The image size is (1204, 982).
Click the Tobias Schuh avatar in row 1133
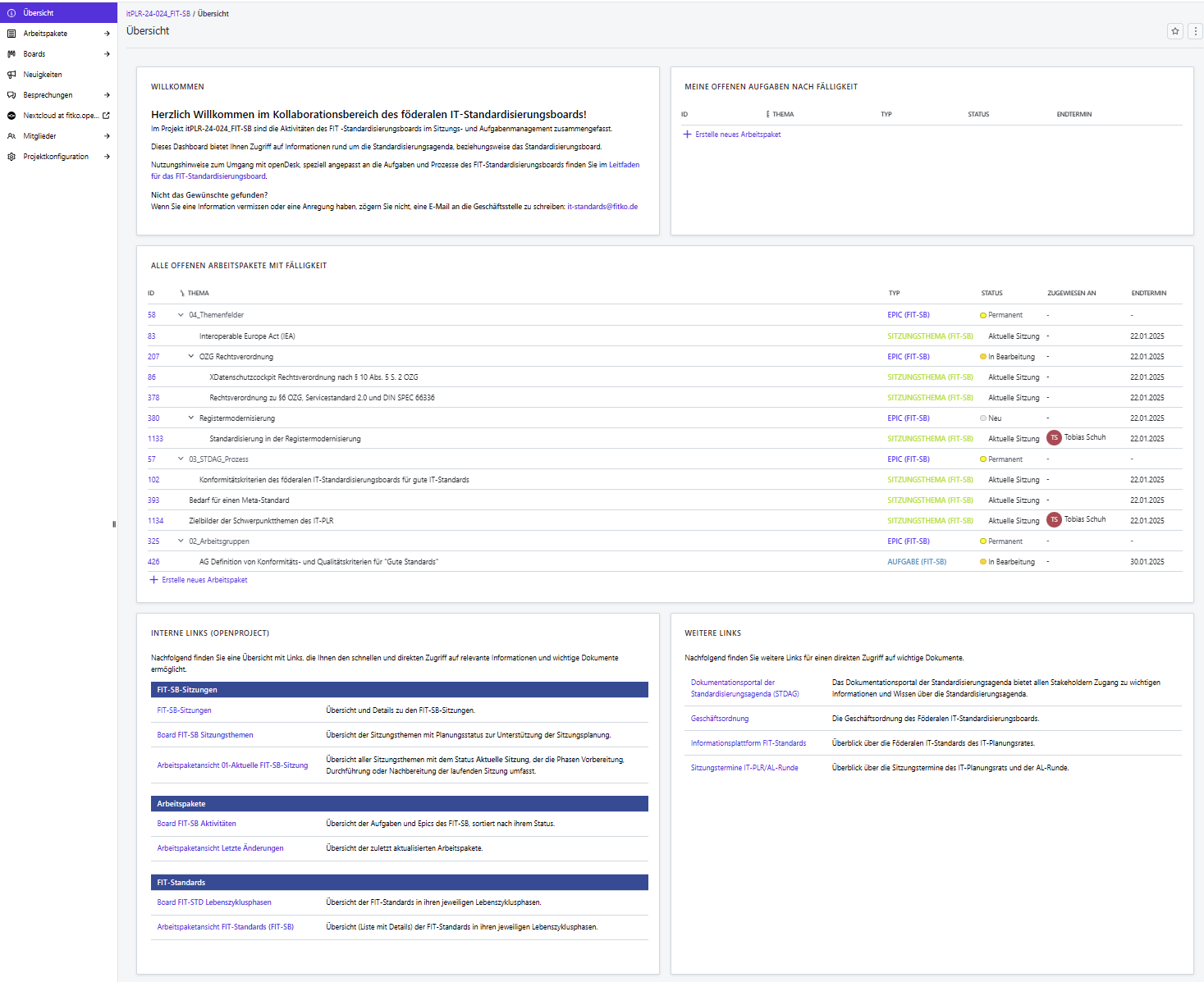point(1054,438)
